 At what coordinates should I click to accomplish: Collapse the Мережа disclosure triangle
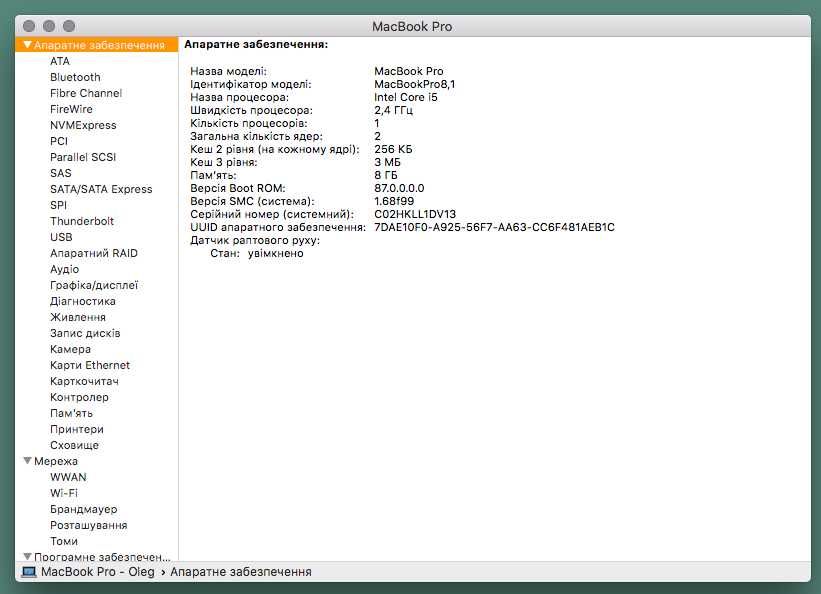(28, 461)
